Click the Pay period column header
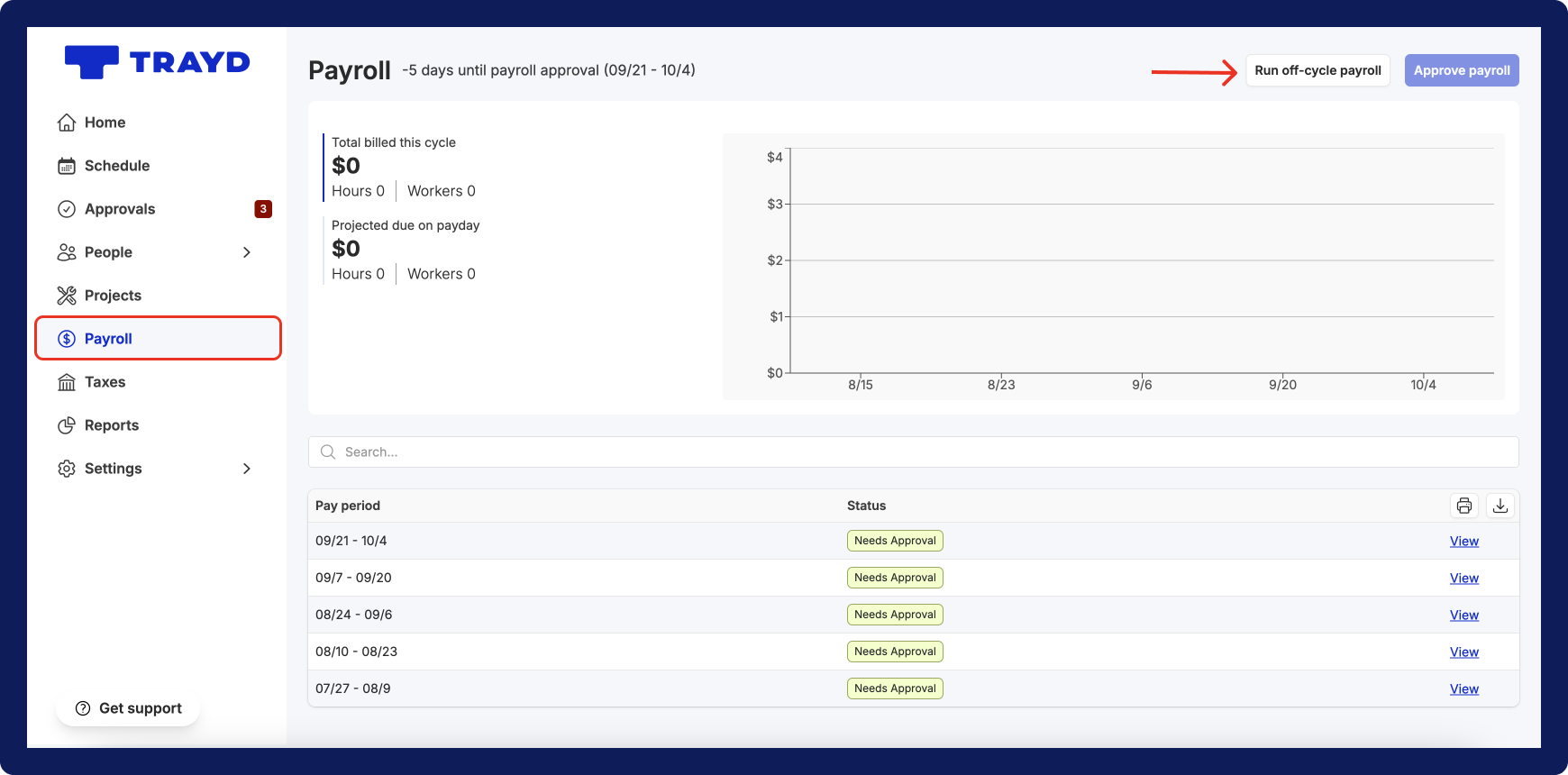The height and width of the screenshot is (775, 1568). [348, 506]
